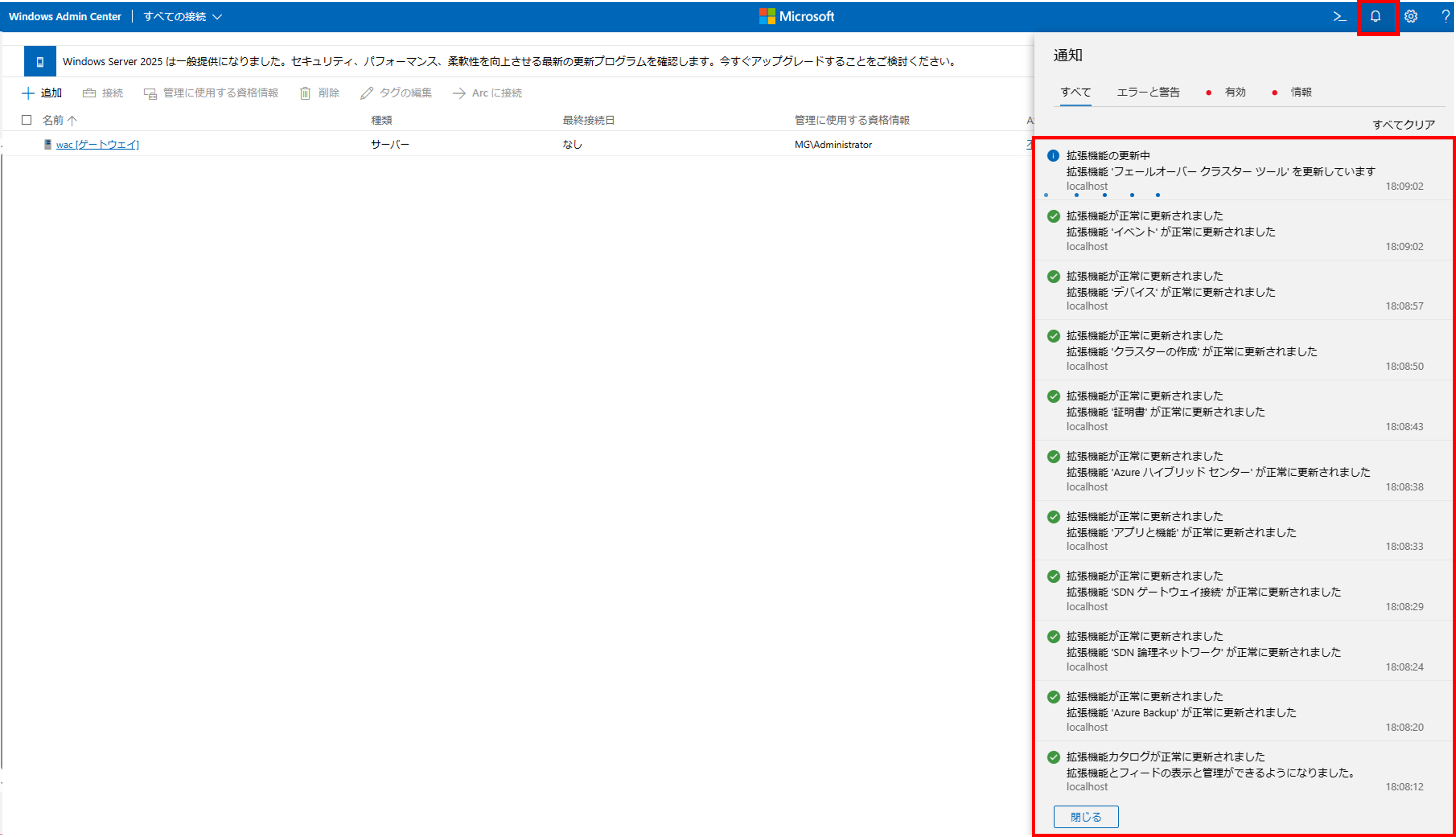1456x837 pixels.
Task: Switch to the エラーと警告 tab
Action: tap(1148, 92)
